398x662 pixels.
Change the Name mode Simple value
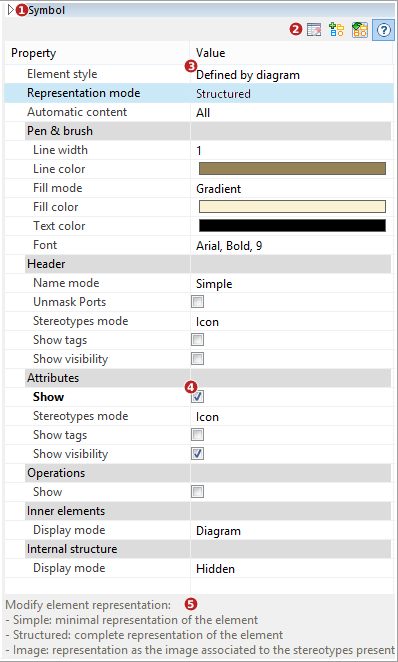pyautogui.click(x=292, y=283)
